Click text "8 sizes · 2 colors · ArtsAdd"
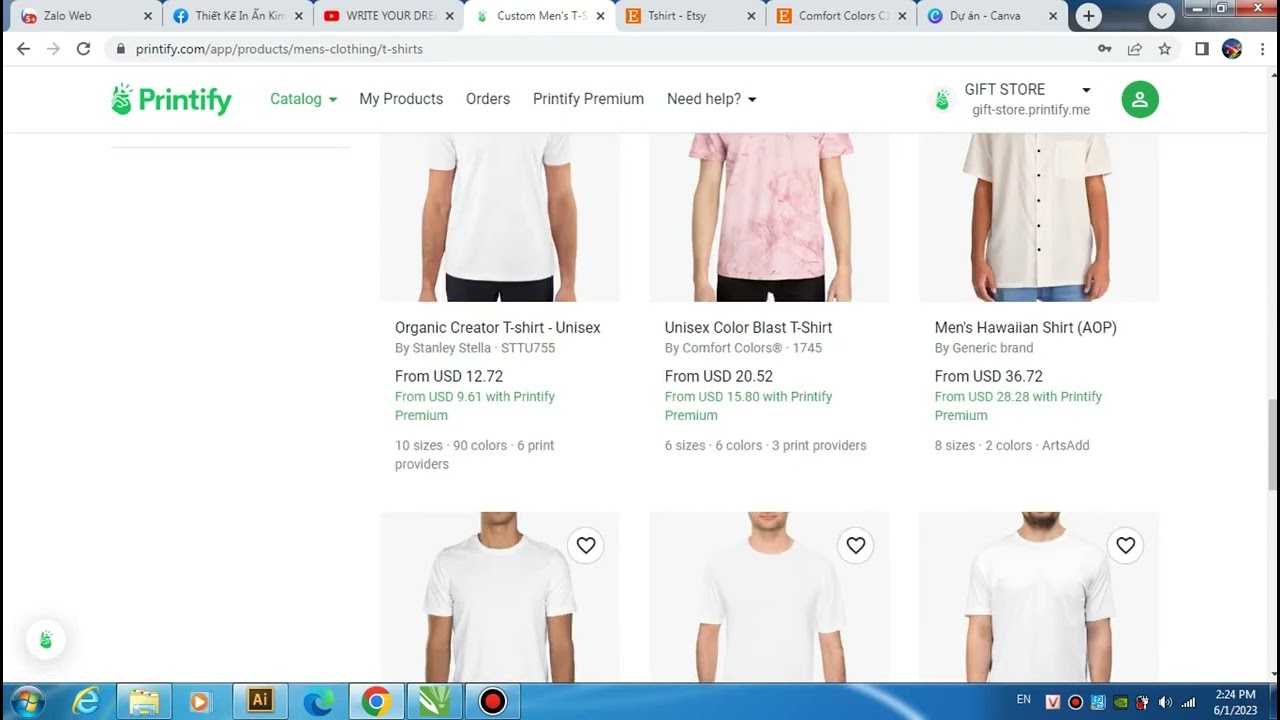The width and height of the screenshot is (1280, 720). point(1012,445)
